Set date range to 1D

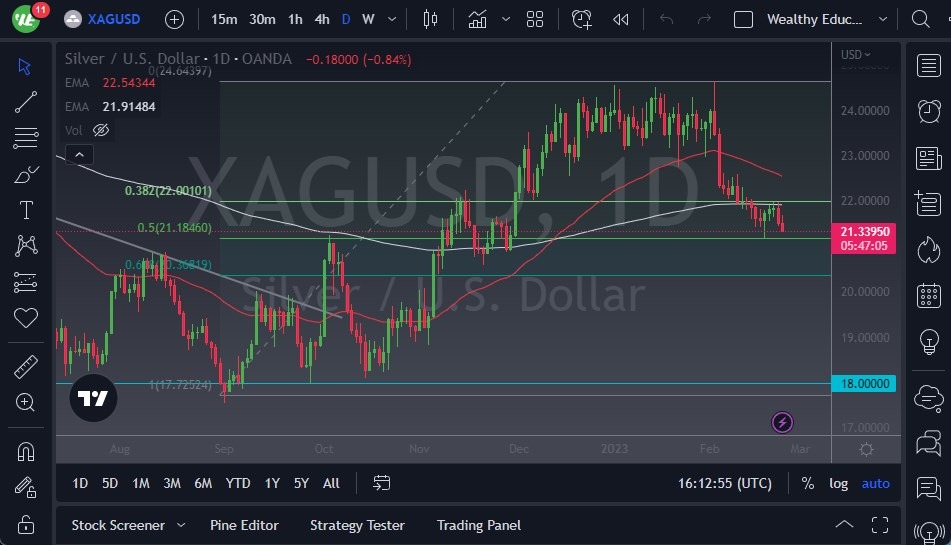[x=80, y=483]
